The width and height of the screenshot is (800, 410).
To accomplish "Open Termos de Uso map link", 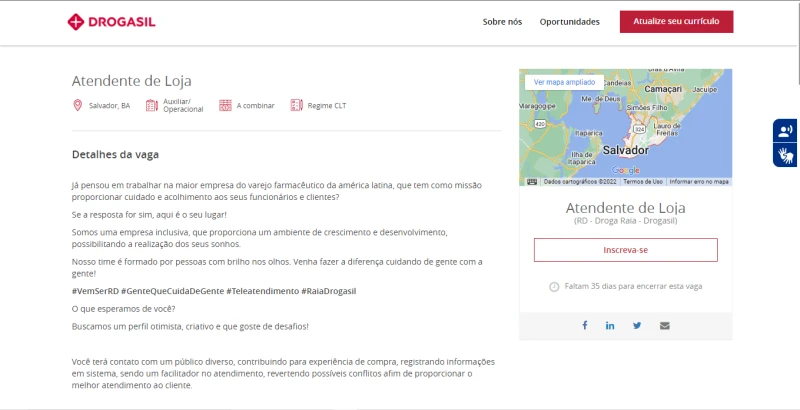I will tap(643, 182).
